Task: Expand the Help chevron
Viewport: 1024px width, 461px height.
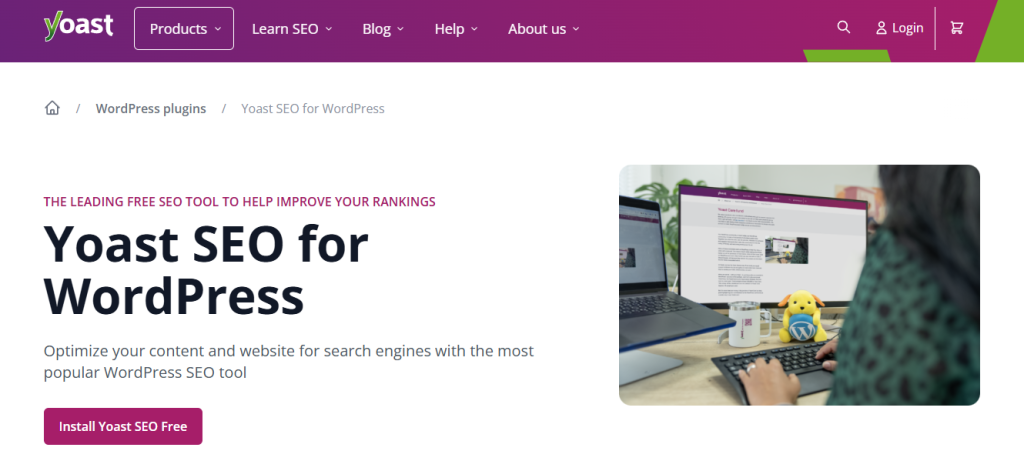Action: [x=474, y=29]
